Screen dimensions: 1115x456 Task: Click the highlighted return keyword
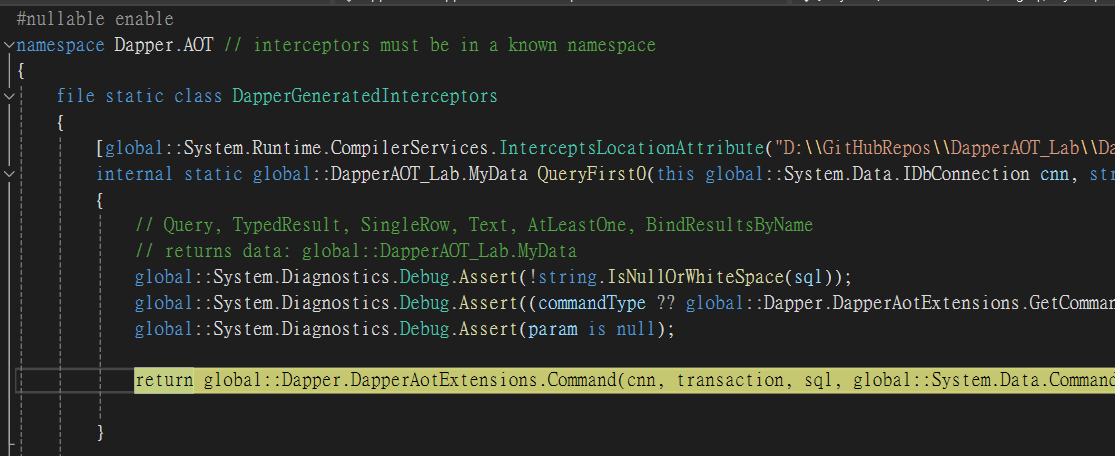pos(165,381)
